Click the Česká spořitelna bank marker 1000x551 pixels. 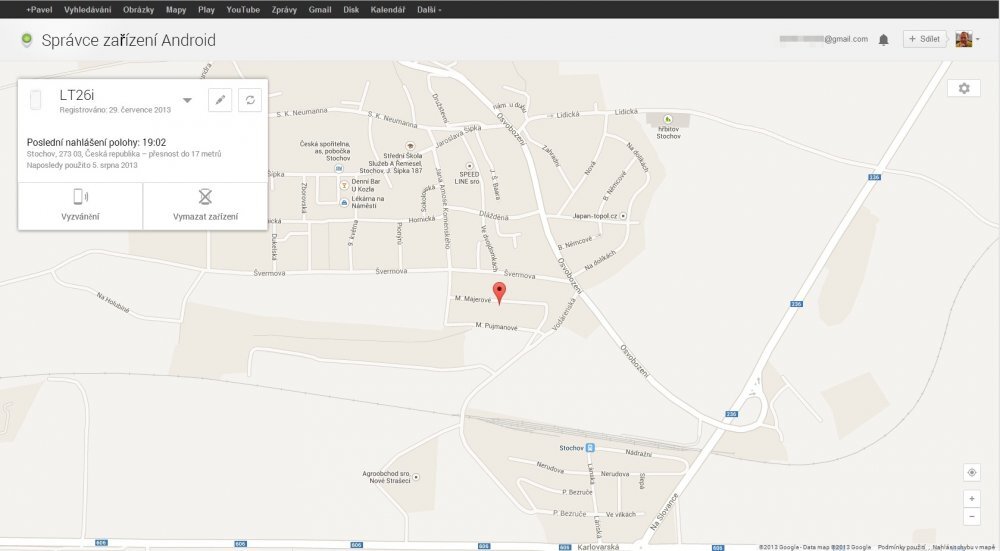339,168
